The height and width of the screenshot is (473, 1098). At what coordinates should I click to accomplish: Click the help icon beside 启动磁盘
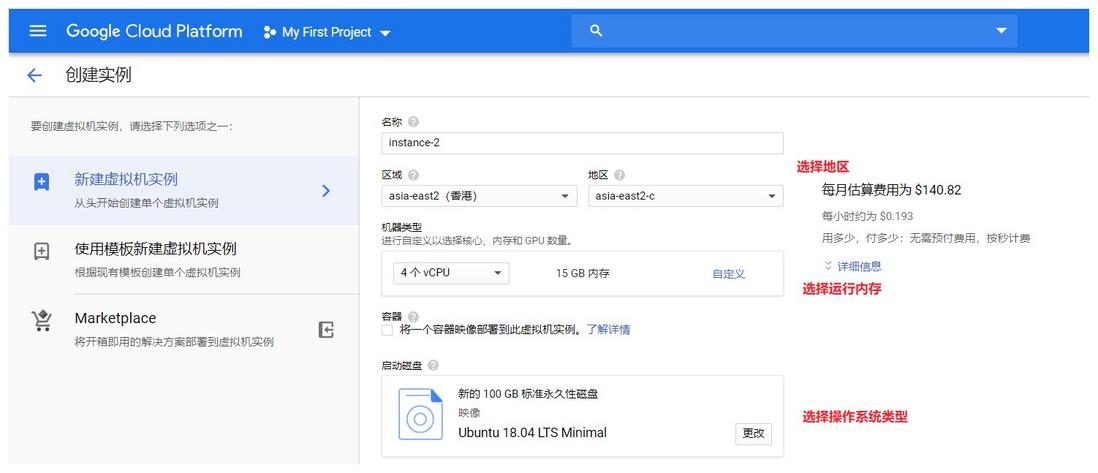[433, 365]
